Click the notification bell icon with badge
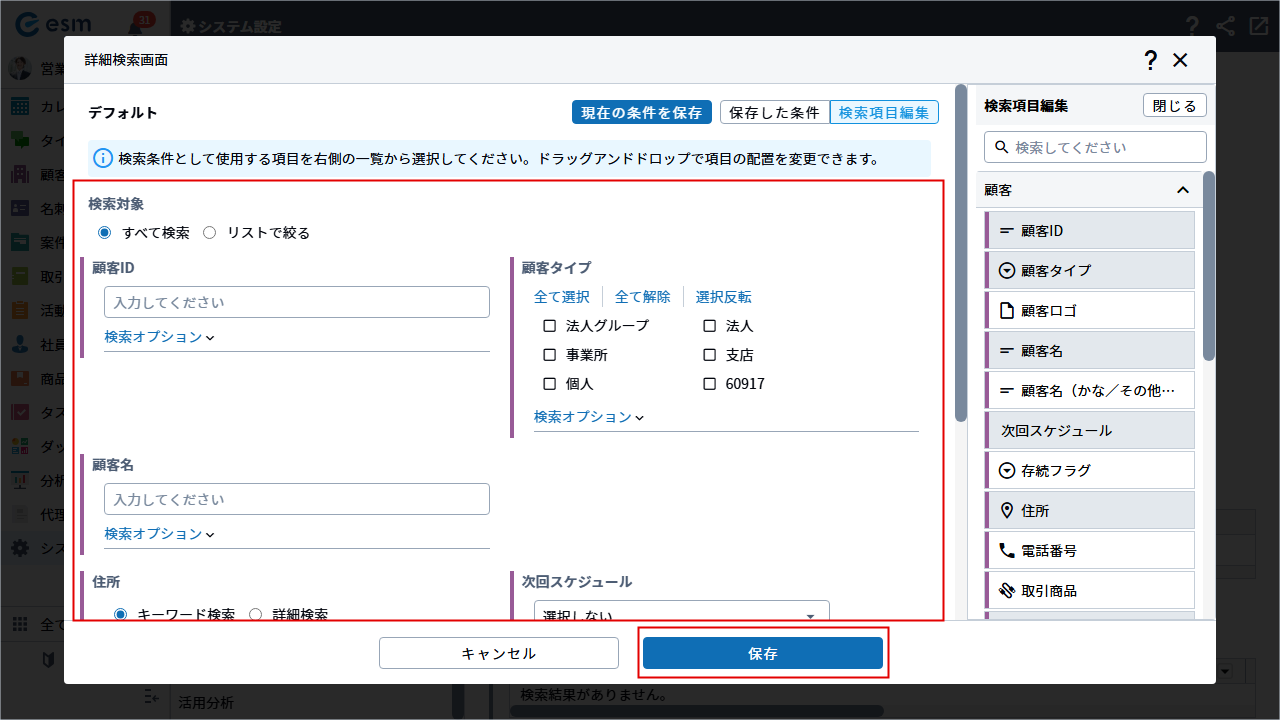1280x720 pixels. [136, 27]
